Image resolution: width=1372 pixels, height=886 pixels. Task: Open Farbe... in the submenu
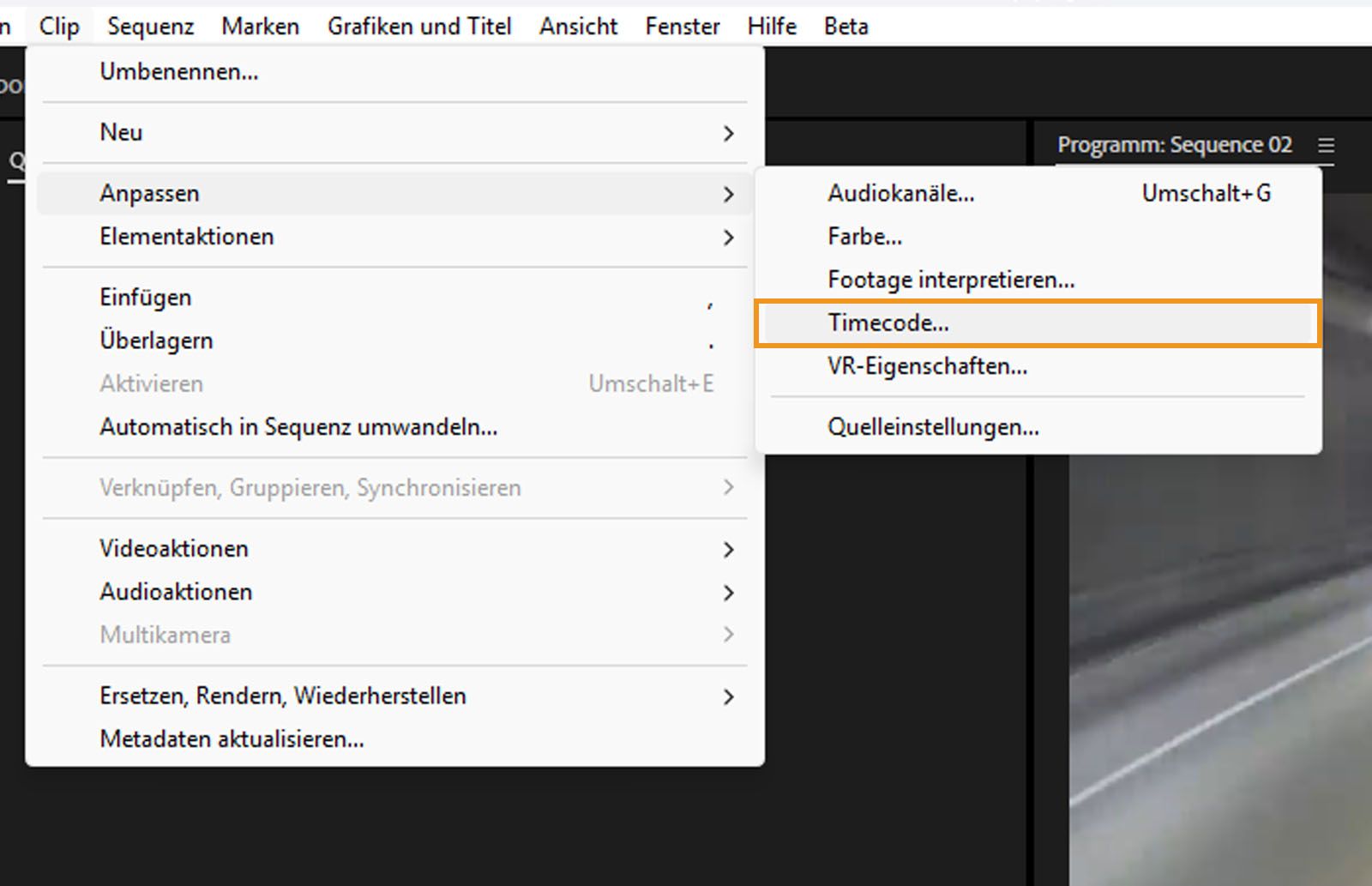tap(864, 236)
